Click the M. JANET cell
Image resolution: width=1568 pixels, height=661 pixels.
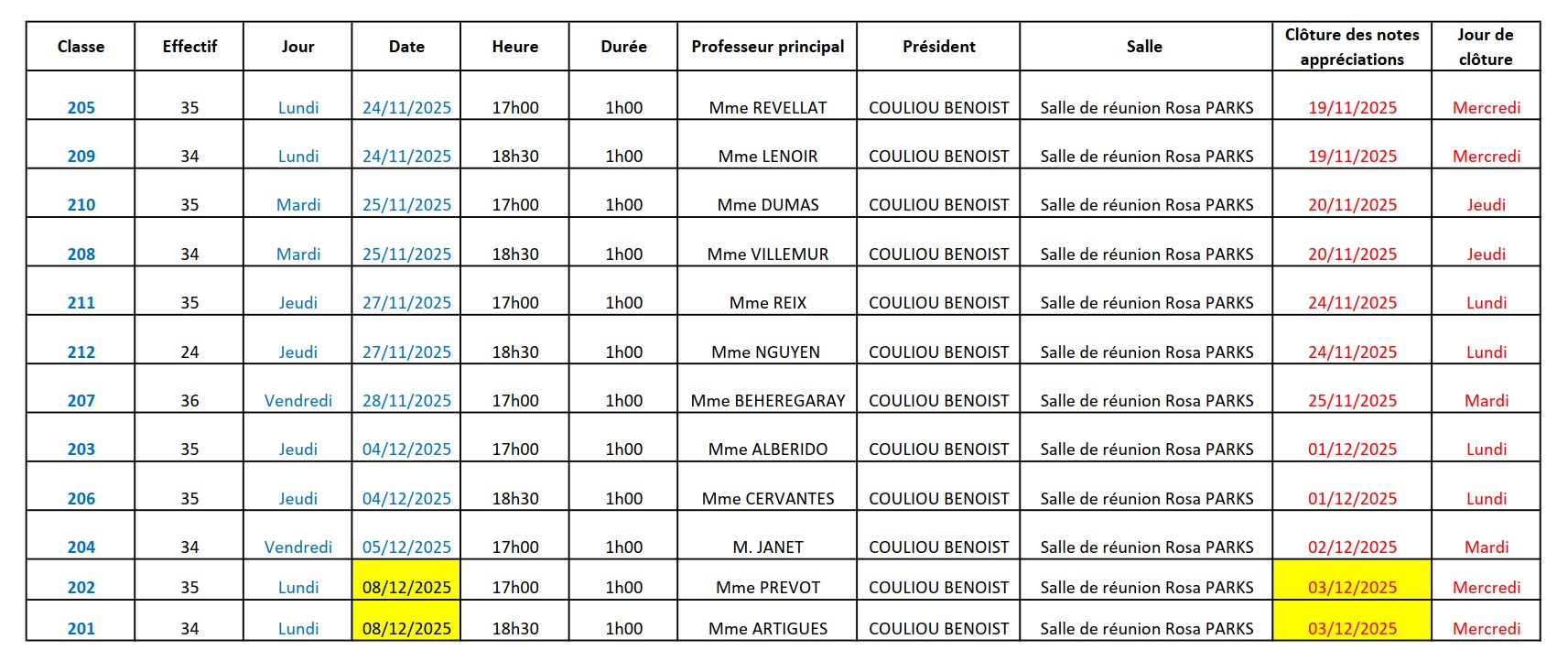(x=767, y=547)
